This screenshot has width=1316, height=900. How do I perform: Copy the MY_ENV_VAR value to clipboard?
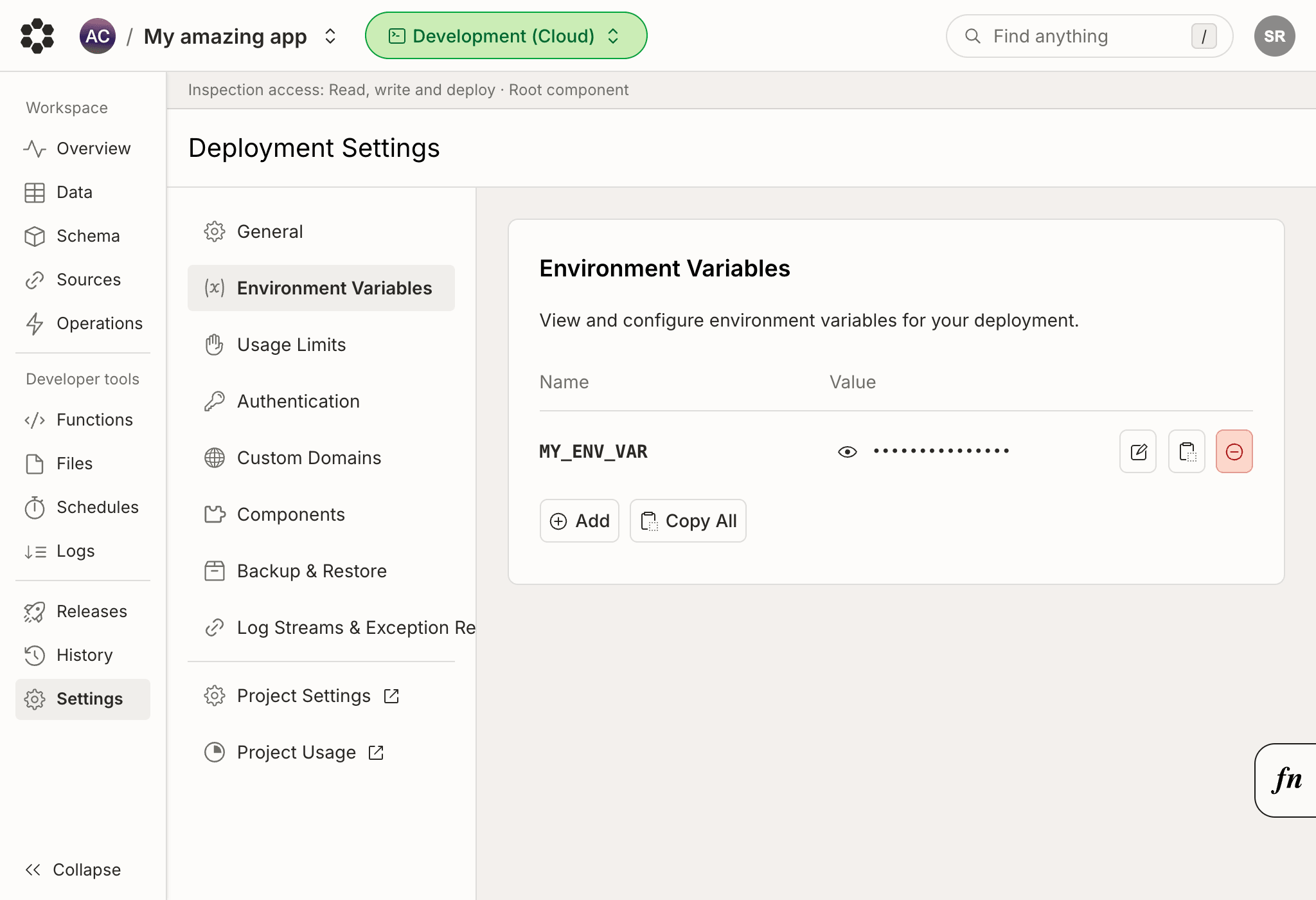pos(1187,451)
